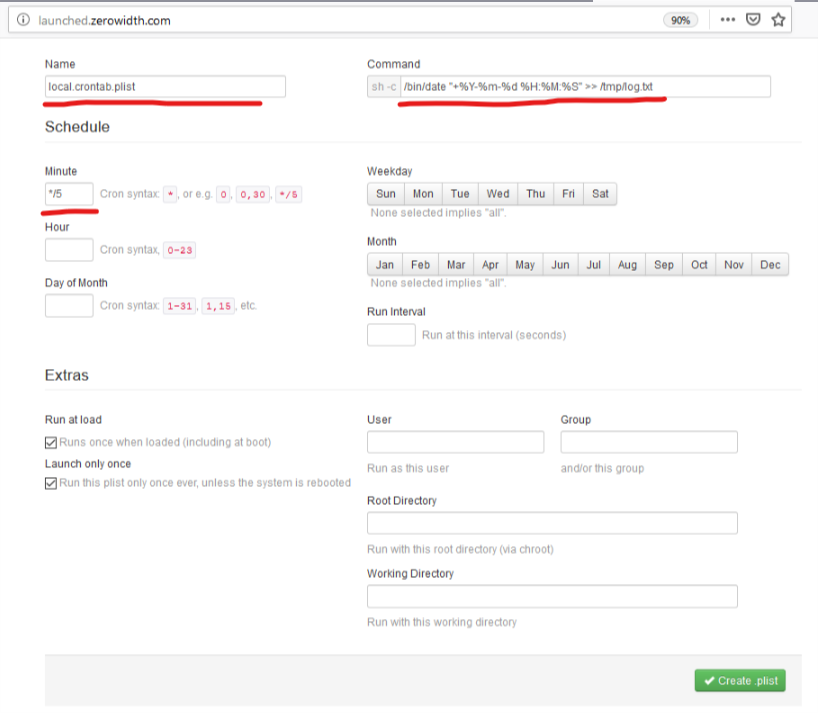Click the Run Interval seconds field
Screen dimensions: 818x713
391,335
